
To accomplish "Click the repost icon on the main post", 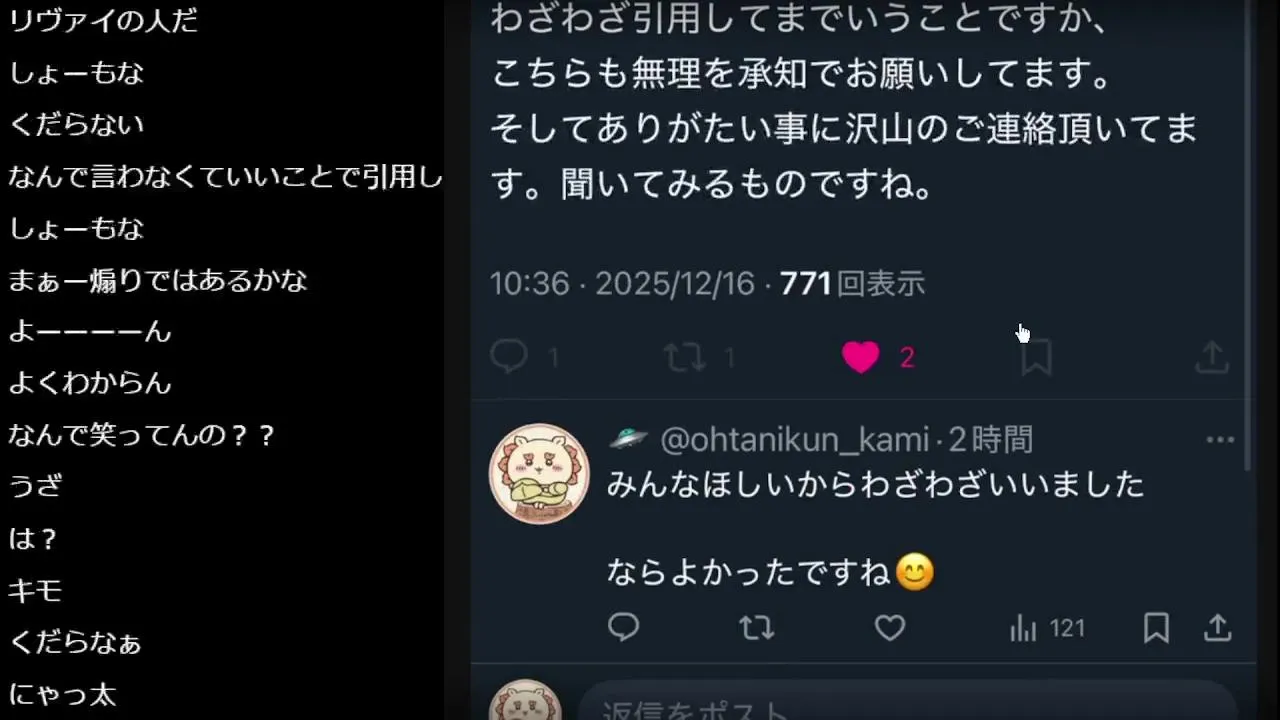I will pos(686,357).
